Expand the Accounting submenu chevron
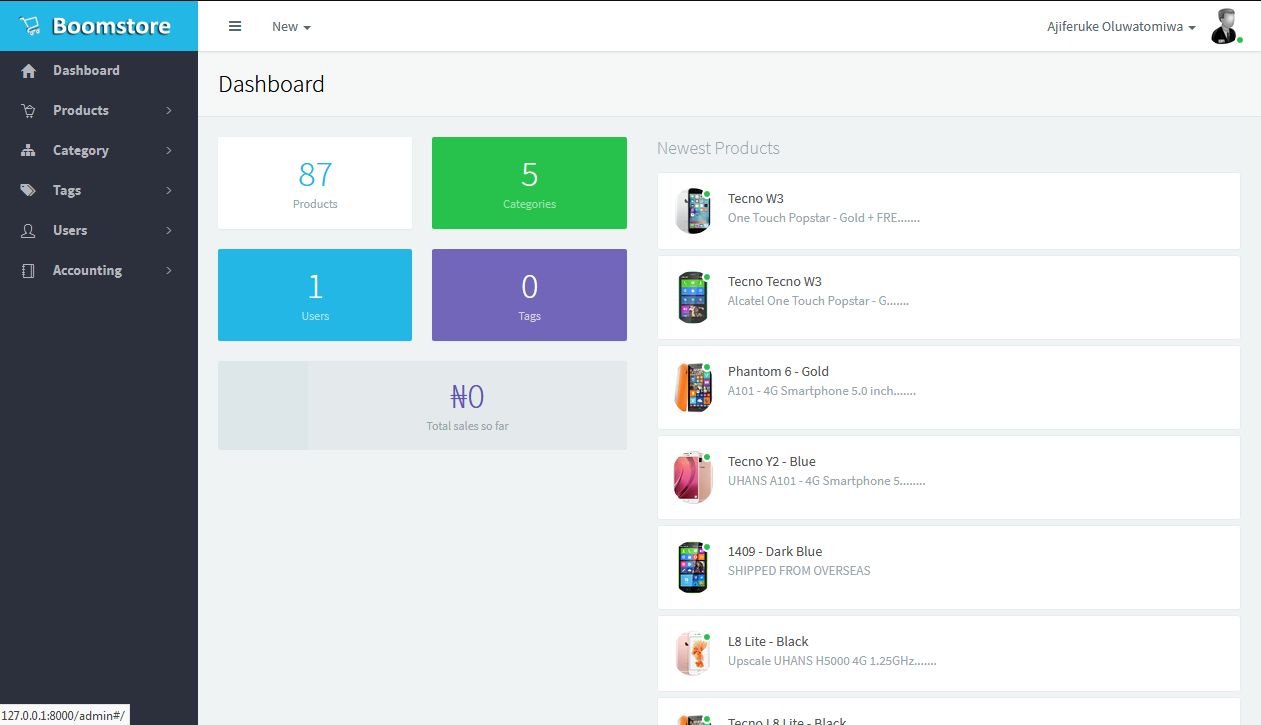The image size is (1261, 725). point(169,271)
